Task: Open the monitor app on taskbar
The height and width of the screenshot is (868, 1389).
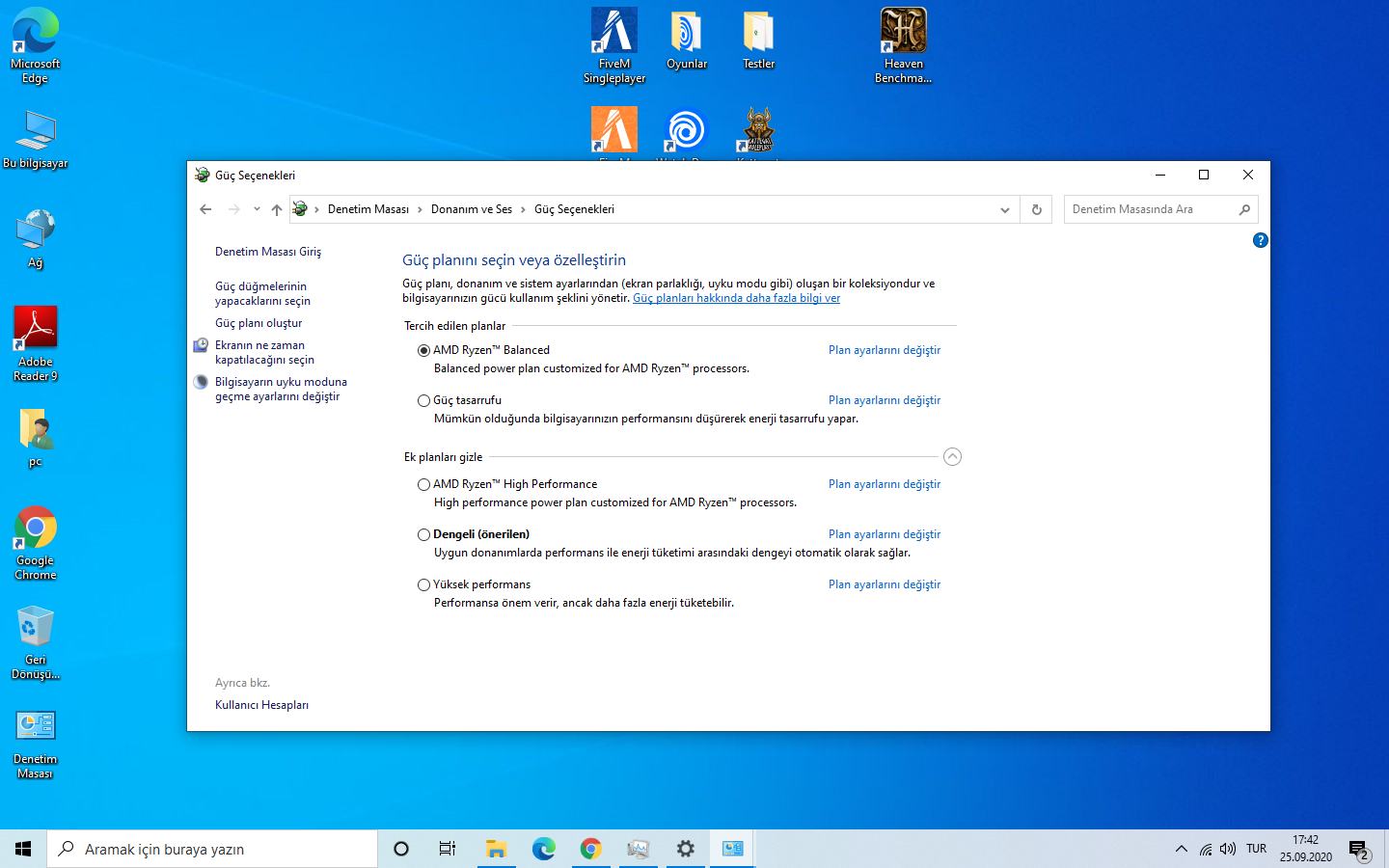Action: click(638, 849)
